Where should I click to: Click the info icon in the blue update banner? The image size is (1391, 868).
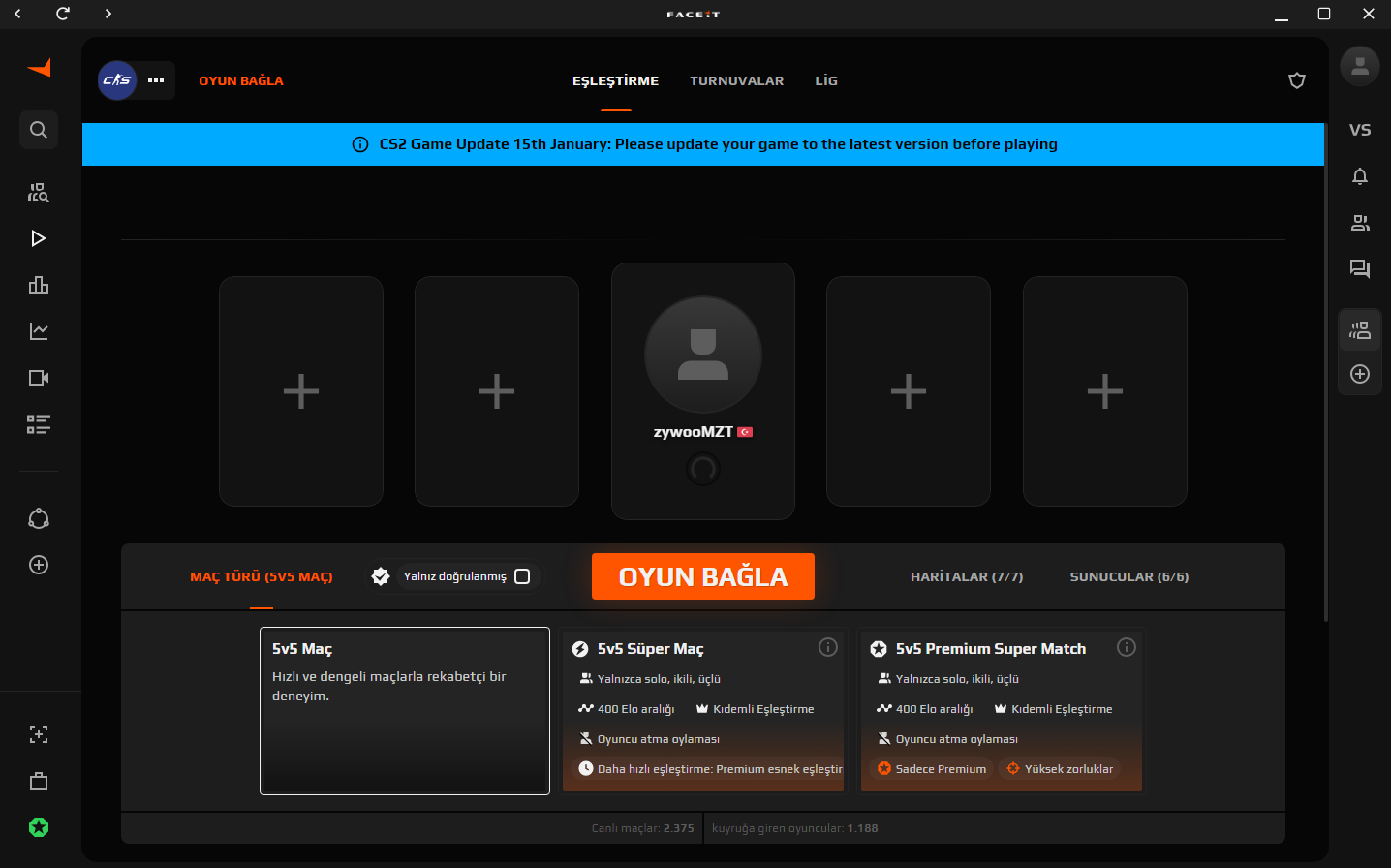coord(360,144)
